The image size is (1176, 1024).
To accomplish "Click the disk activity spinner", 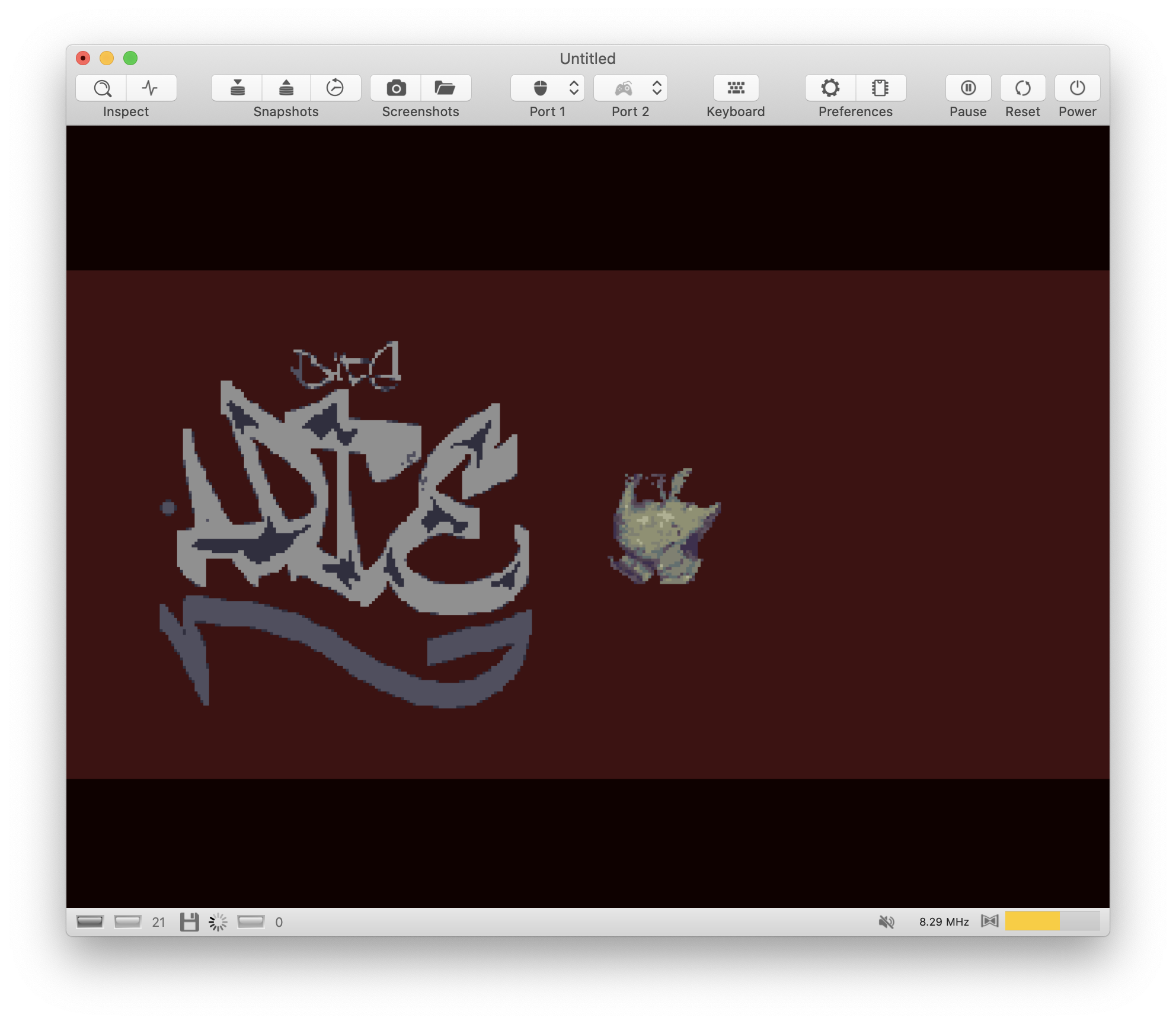I will [x=218, y=921].
